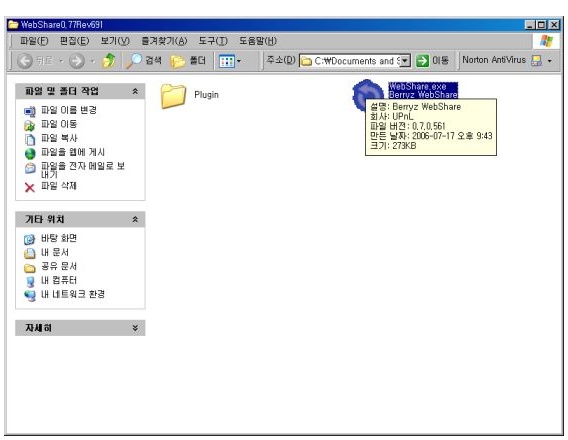
Task: Click the move file icon
Action: point(30,126)
